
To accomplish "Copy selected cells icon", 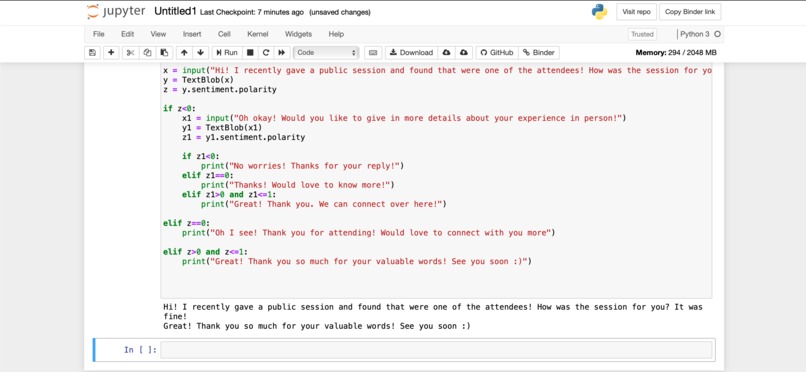I will coord(147,52).
